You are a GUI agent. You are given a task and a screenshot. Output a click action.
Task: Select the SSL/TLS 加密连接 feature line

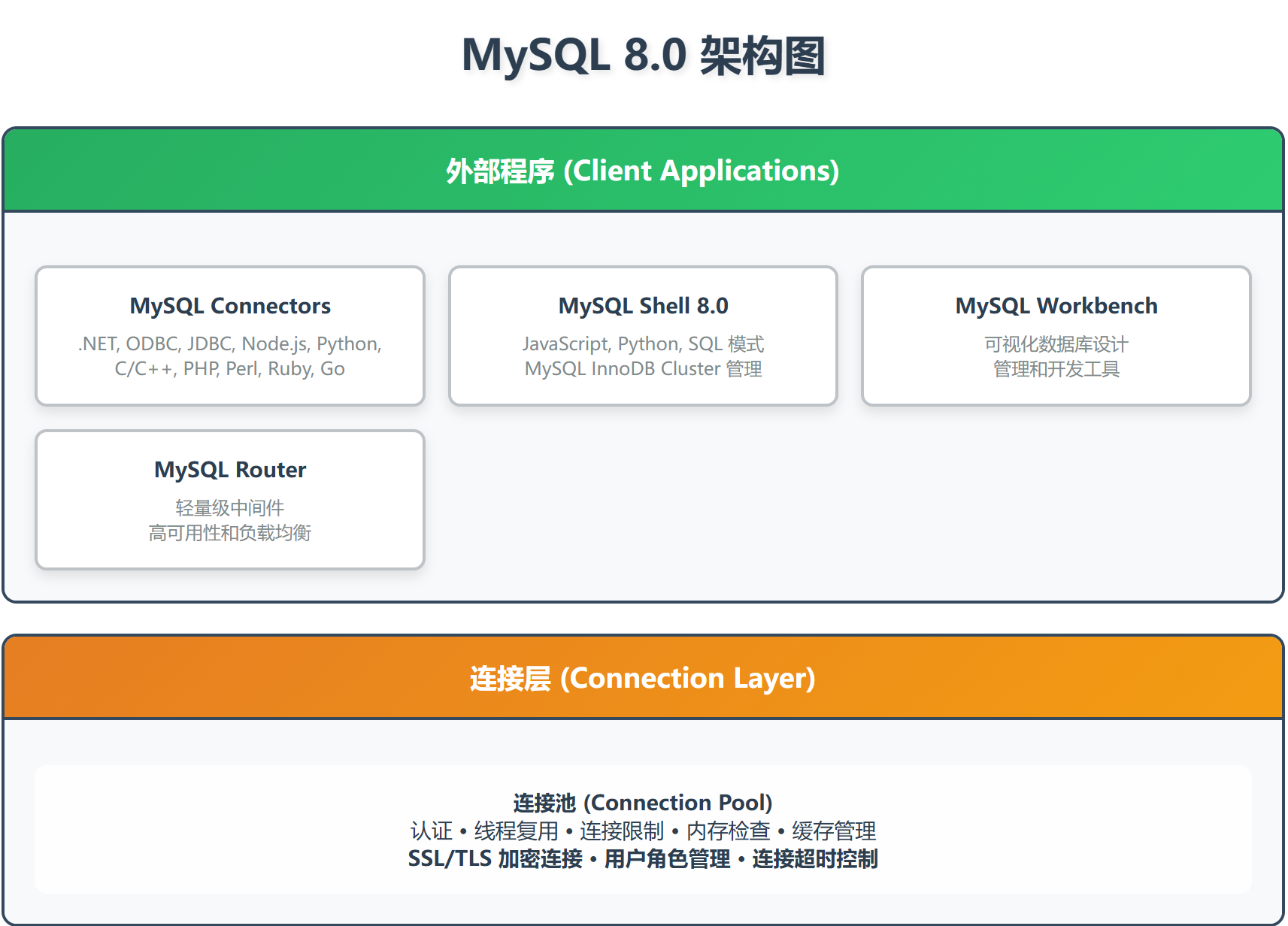point(643,858)
